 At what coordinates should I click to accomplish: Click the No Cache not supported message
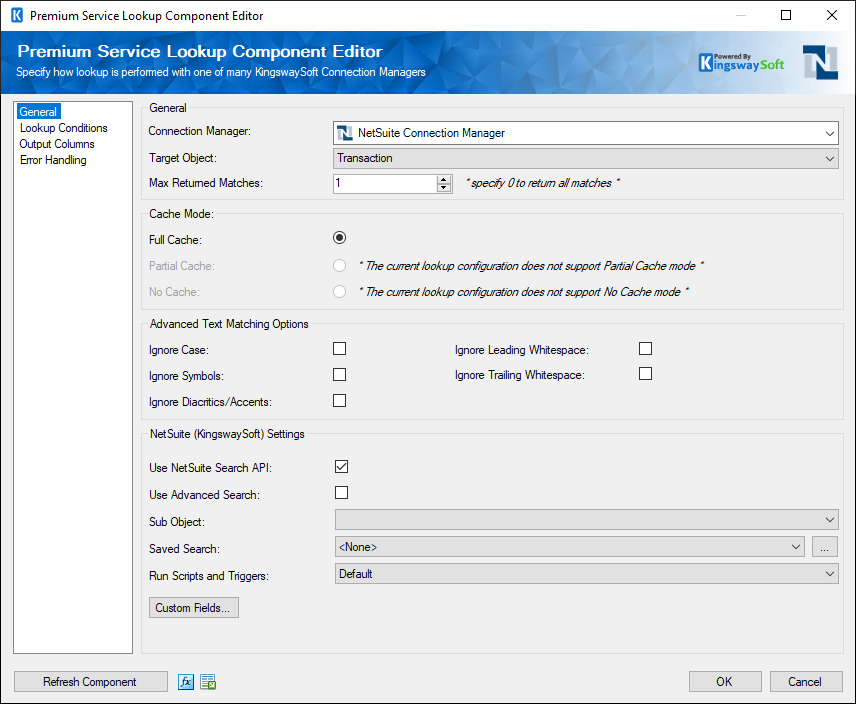(524, 292)
